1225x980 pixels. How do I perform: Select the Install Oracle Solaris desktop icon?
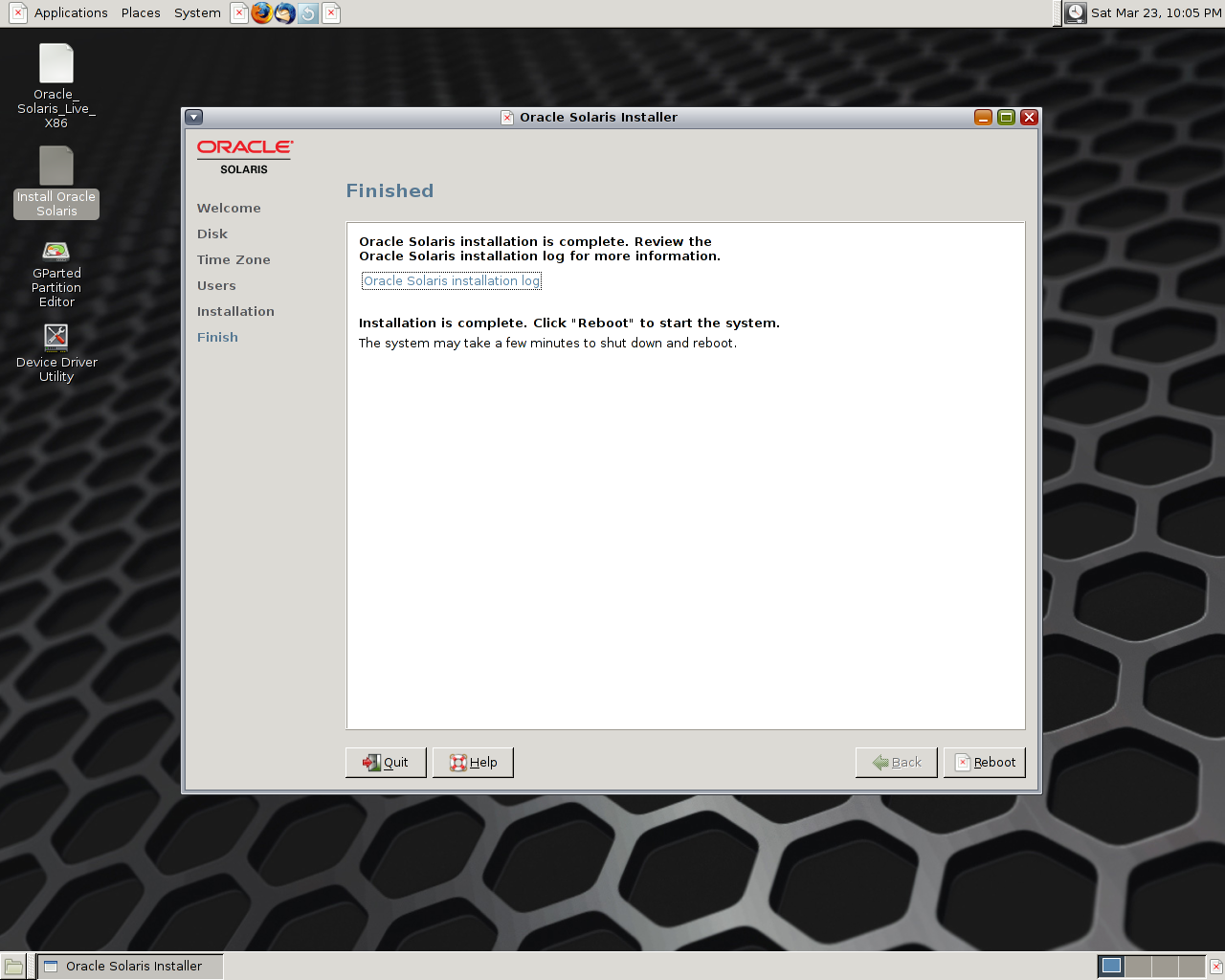(x=56, y=167)
